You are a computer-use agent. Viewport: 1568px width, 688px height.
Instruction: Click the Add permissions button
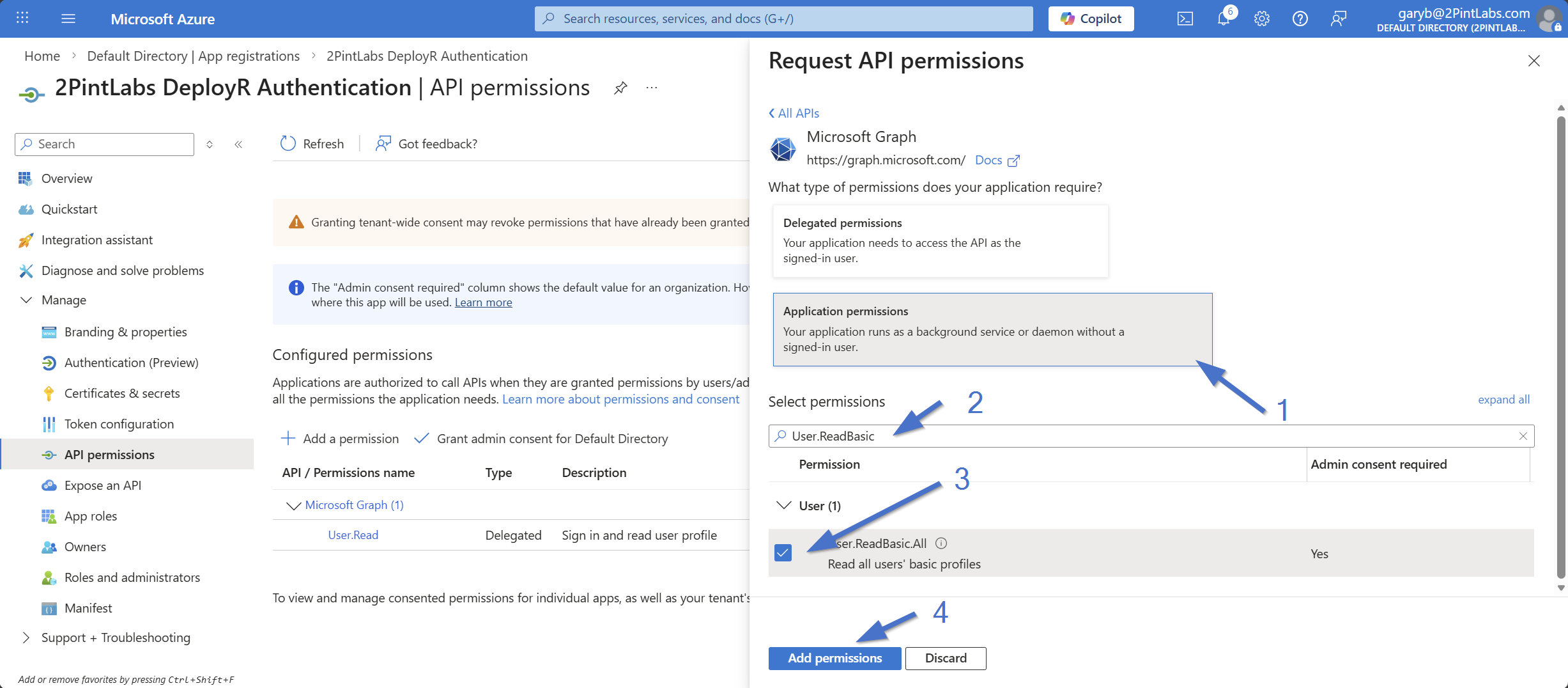[834, 658]
